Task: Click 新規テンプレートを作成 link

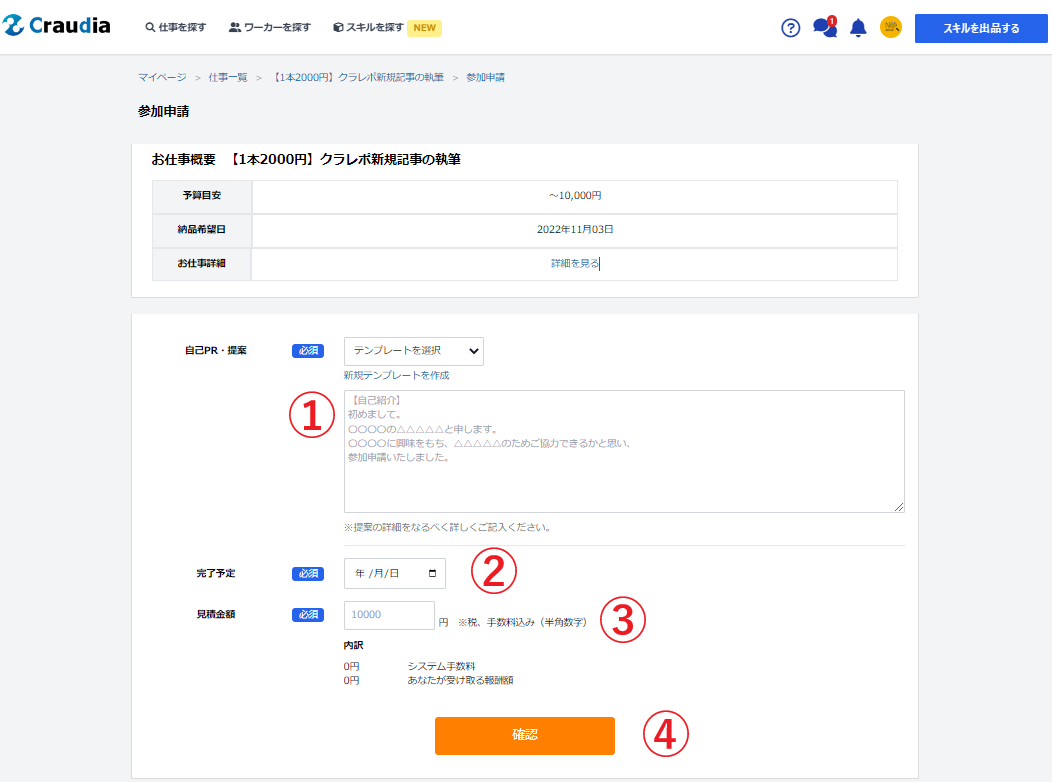Action: pos(396,375)
